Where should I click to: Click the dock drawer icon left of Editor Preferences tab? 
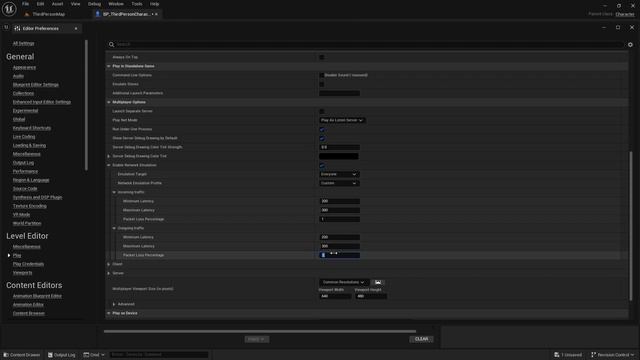(6, 28)
